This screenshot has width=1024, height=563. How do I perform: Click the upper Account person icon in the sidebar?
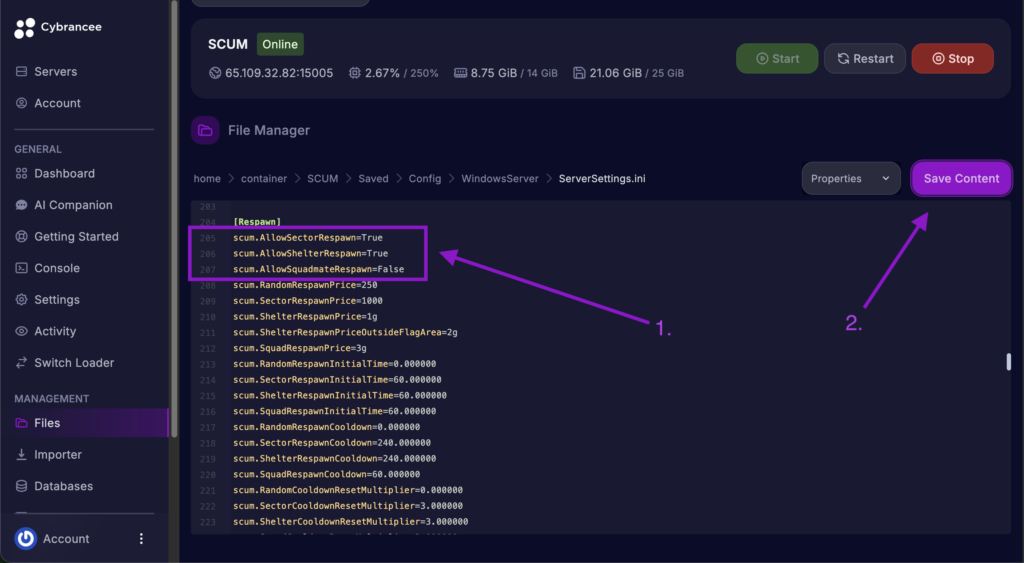click(22, 103)
